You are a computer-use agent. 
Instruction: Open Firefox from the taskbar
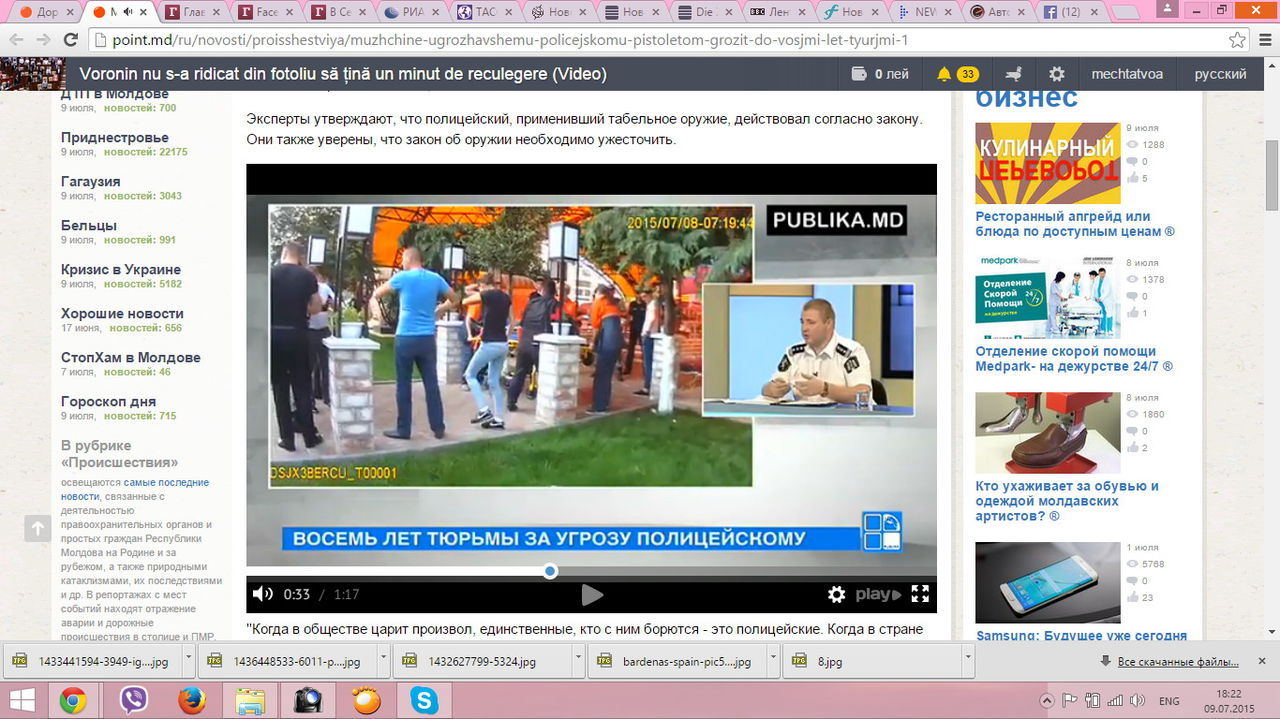191,701
